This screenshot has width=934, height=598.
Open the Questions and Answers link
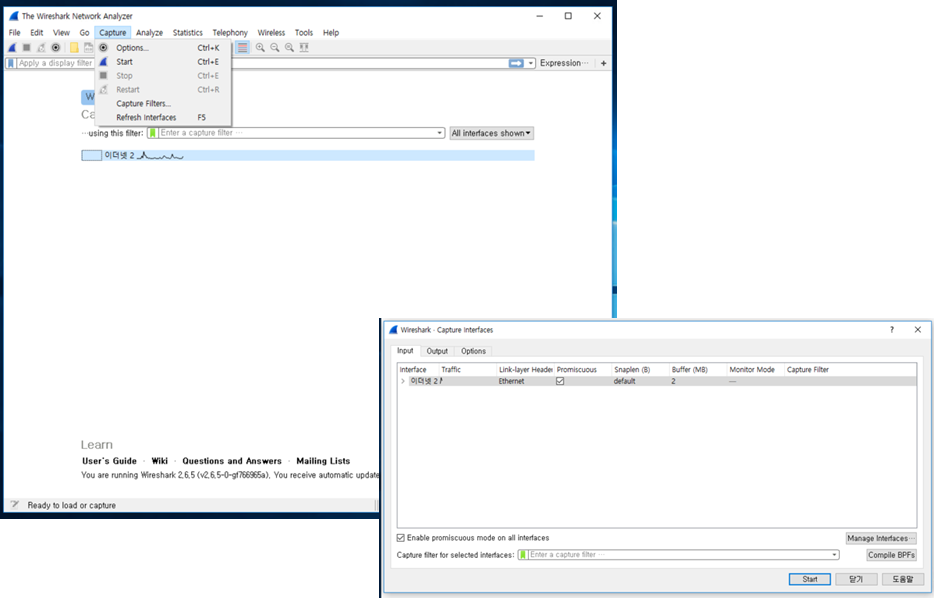[x=232, y=461]
